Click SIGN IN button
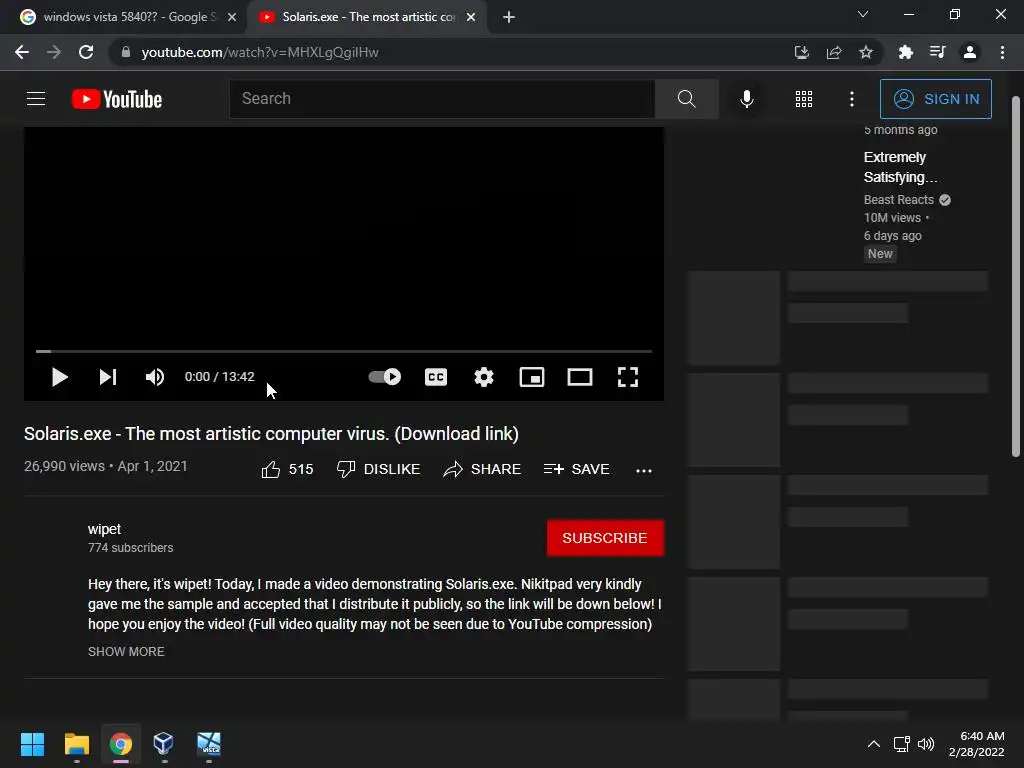The image size is (1024, 768). coord(936,99)
